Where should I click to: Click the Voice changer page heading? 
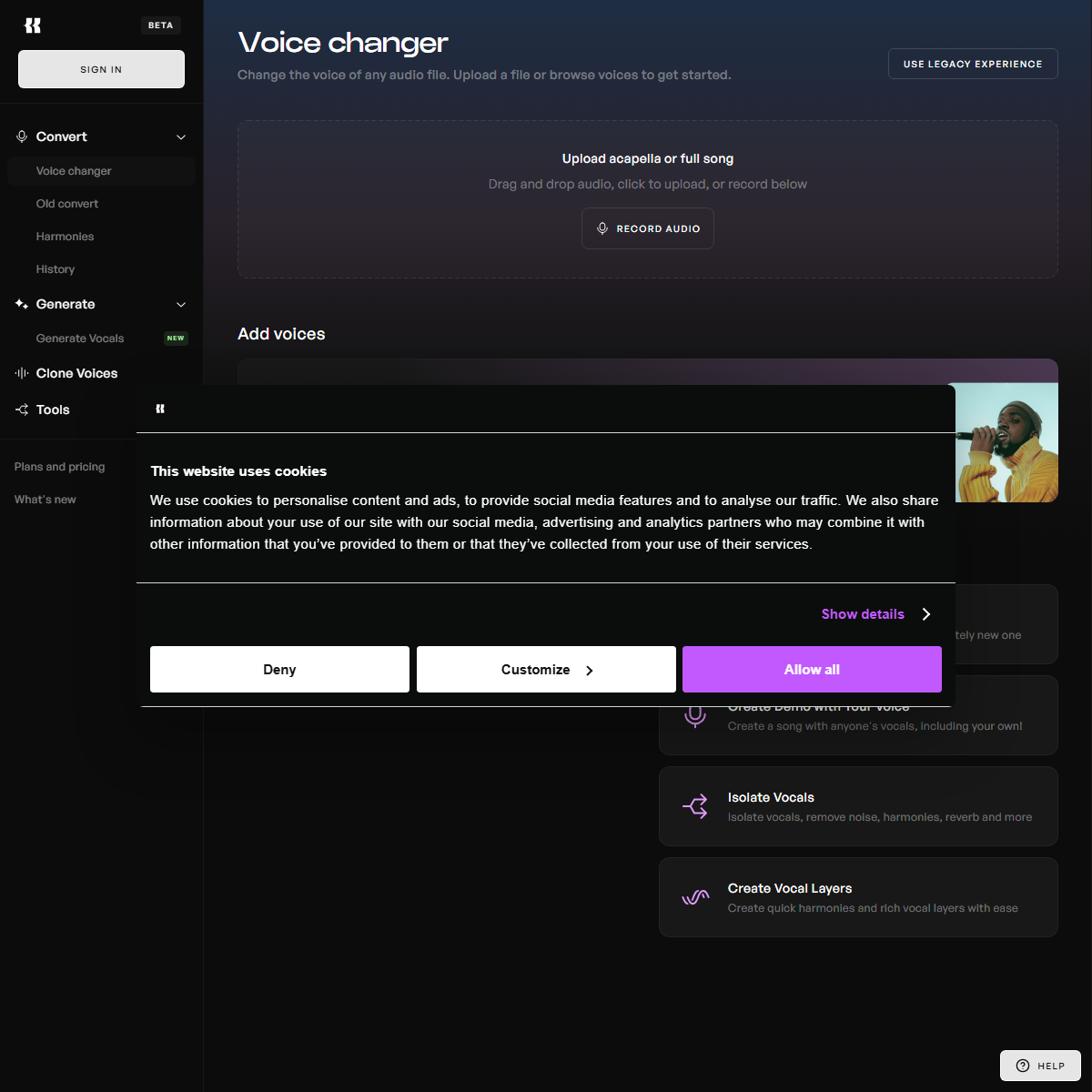coord(343,42)
